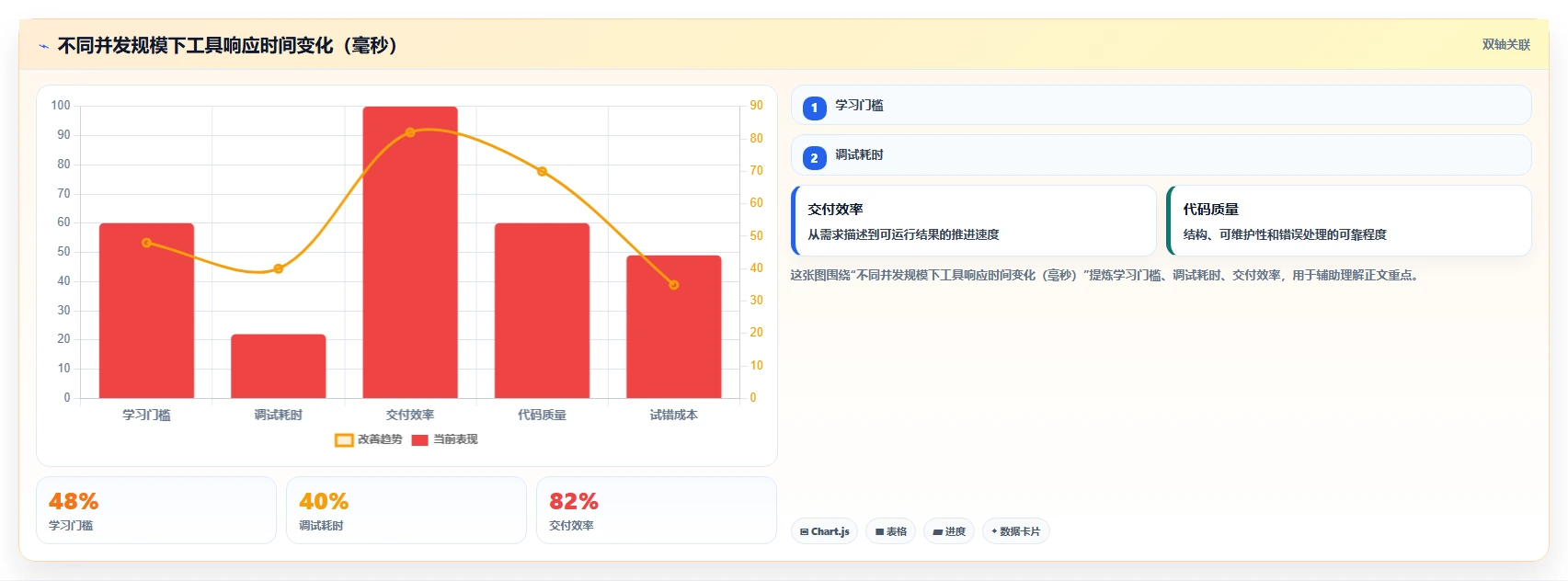Click the 代码质量 red bar in the chart
1568x581 pixels.
542,311
